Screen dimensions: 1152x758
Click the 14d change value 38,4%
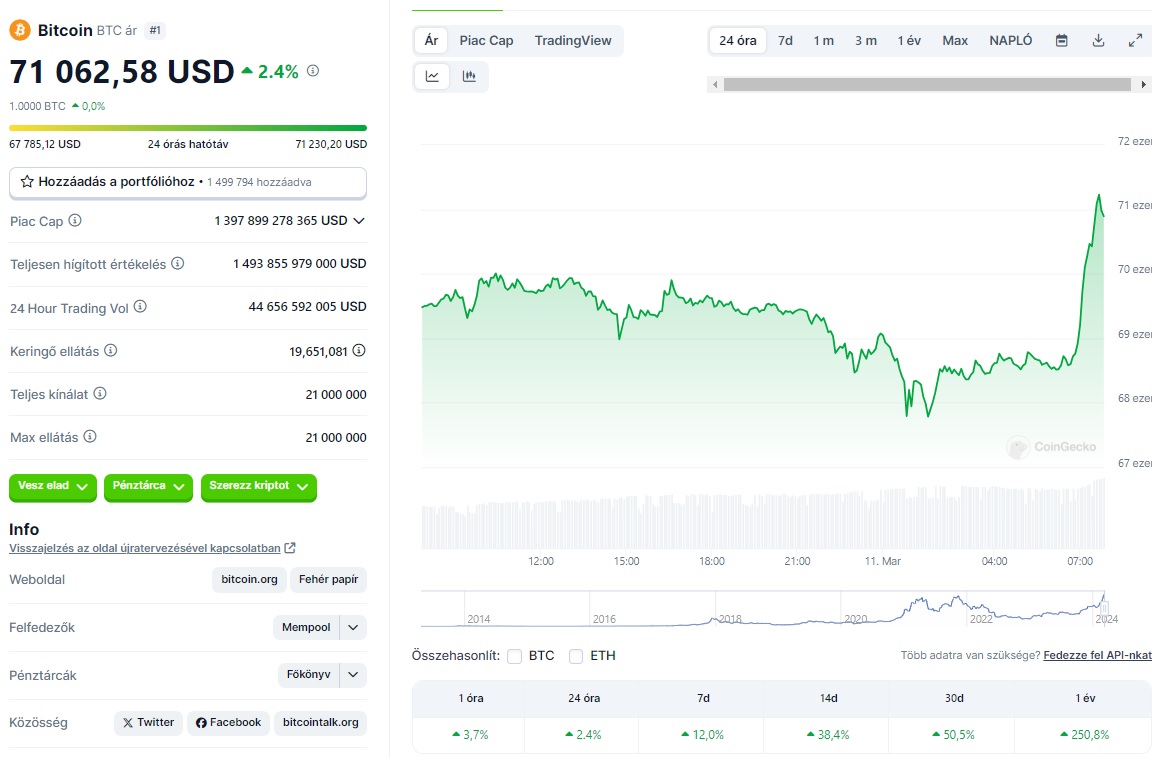(828, 734)
